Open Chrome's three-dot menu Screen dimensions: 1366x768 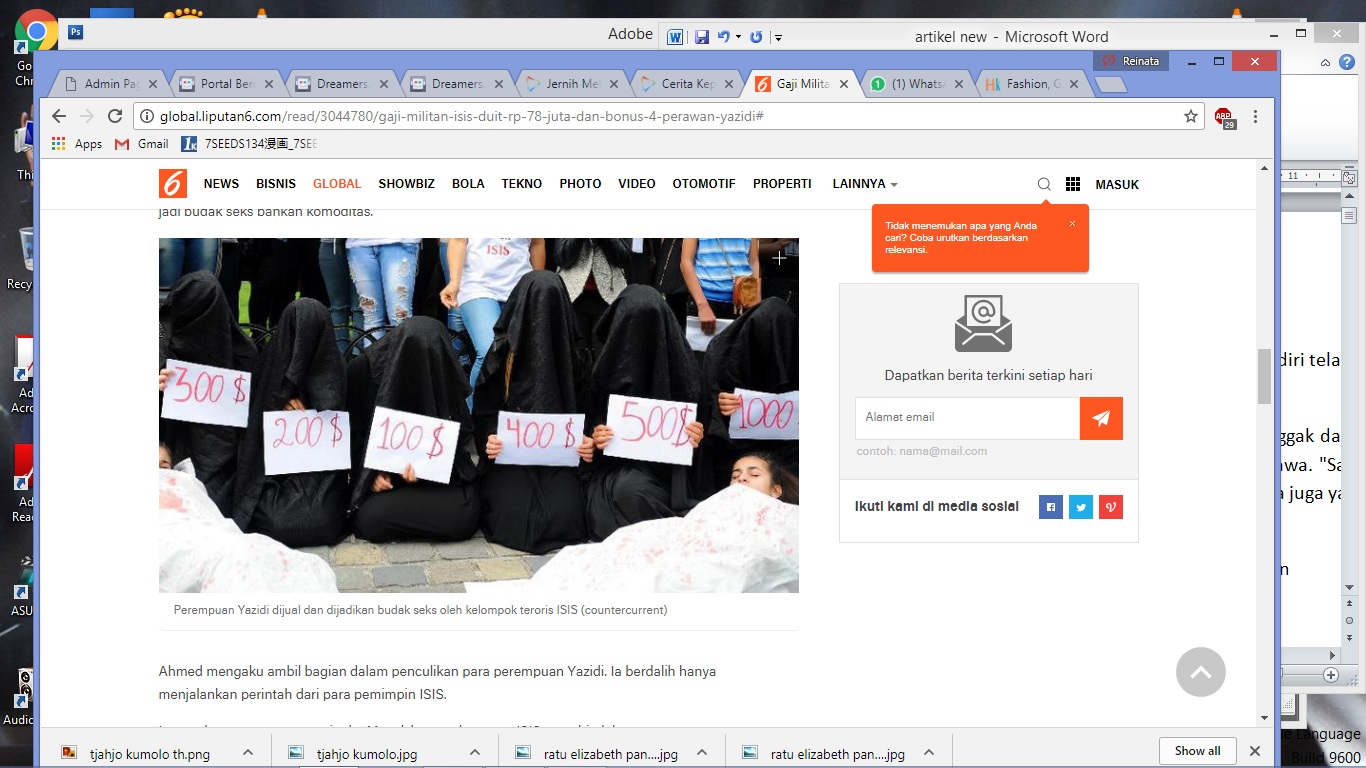click(x=1255, y=116)
